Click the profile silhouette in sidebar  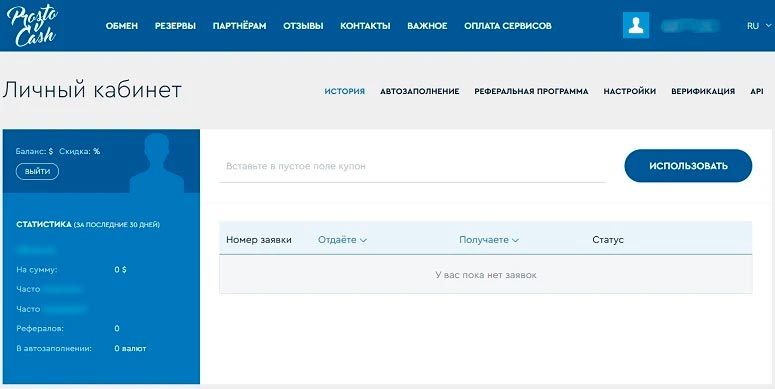(x=157, y=162)
